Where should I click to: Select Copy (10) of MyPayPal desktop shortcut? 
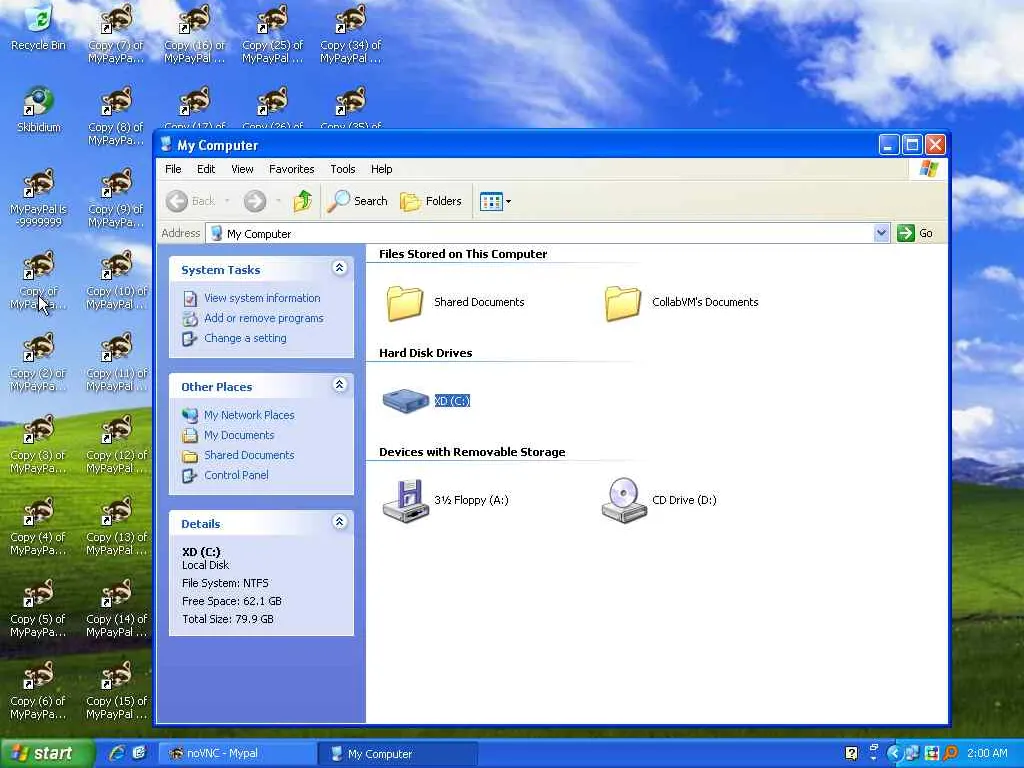pos(116,280)
